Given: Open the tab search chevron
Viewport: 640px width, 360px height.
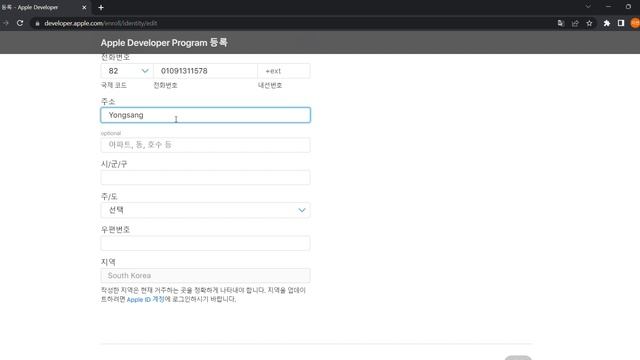Looking at the screenshot, I should click(588, 7).
